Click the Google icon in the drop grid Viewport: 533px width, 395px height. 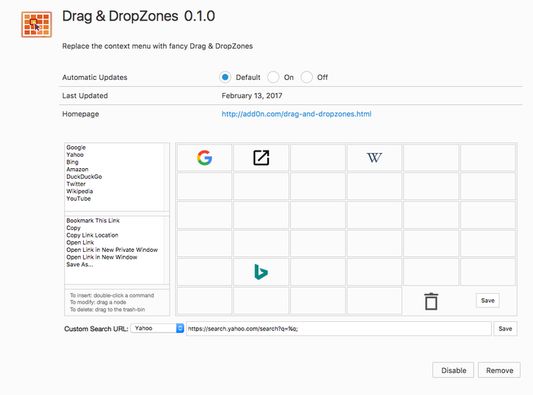(204, 158)
